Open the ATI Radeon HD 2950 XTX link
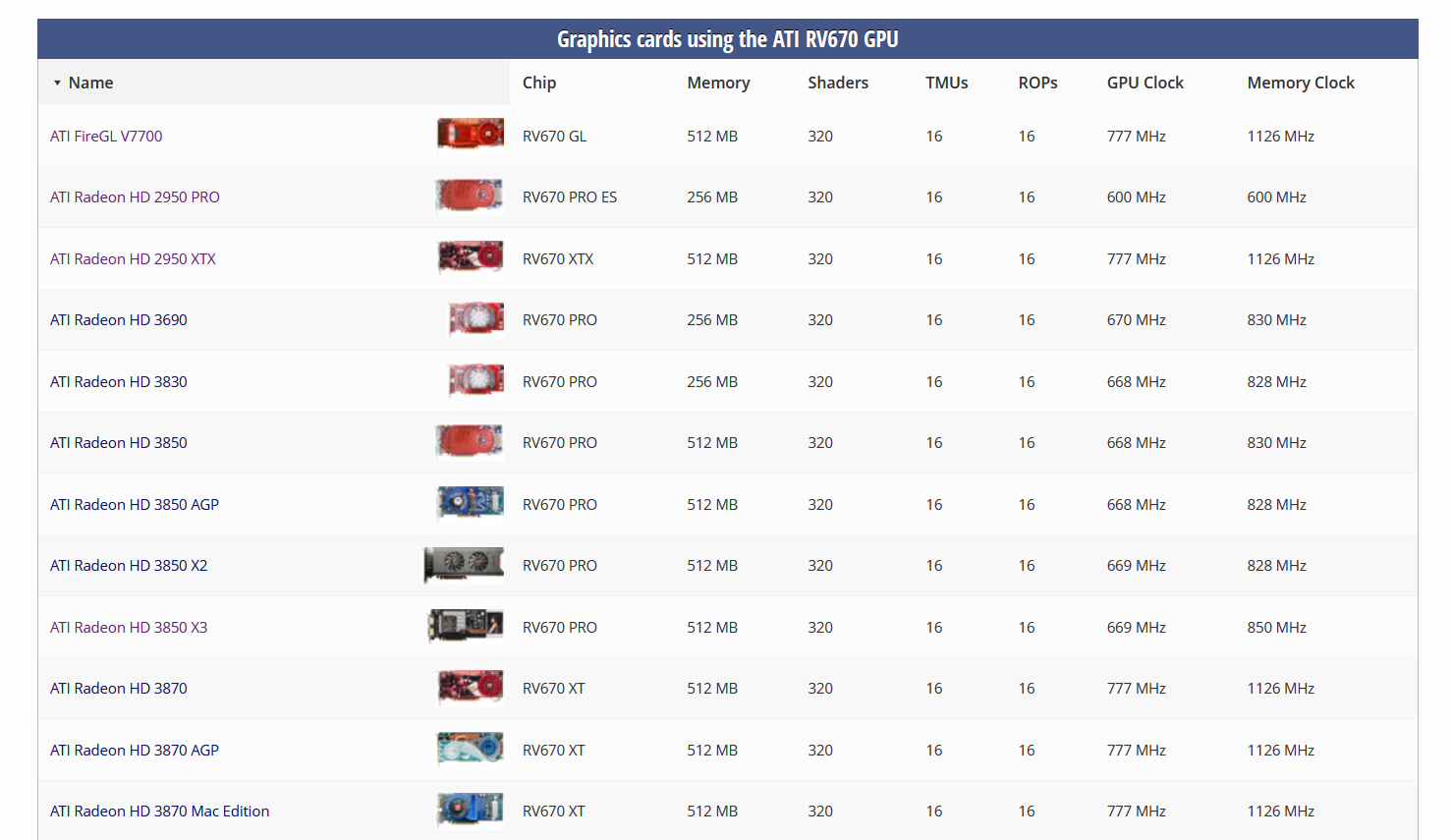 [x=133, y=259]
